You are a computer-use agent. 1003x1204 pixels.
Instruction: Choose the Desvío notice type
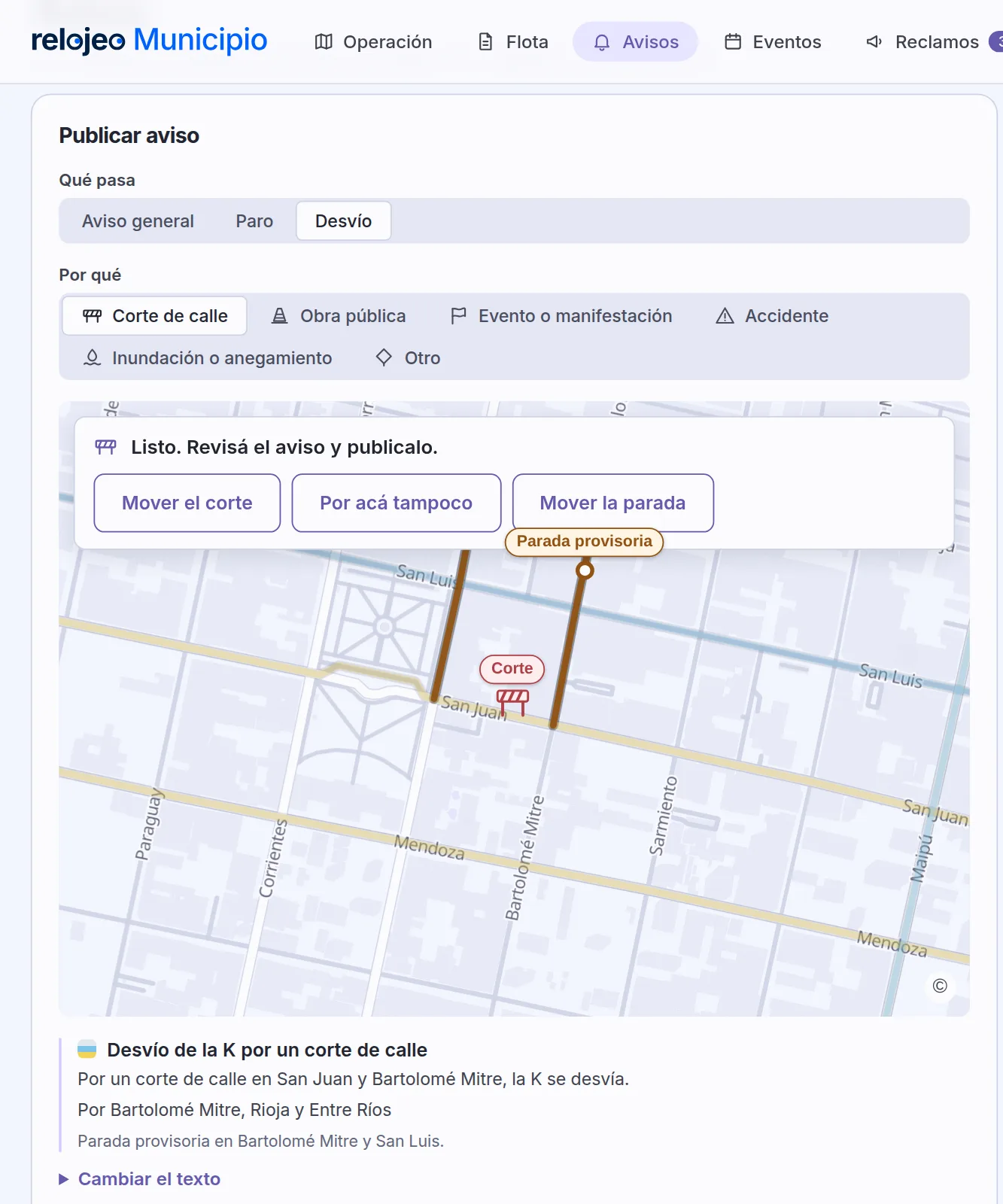tap(343, 221)
